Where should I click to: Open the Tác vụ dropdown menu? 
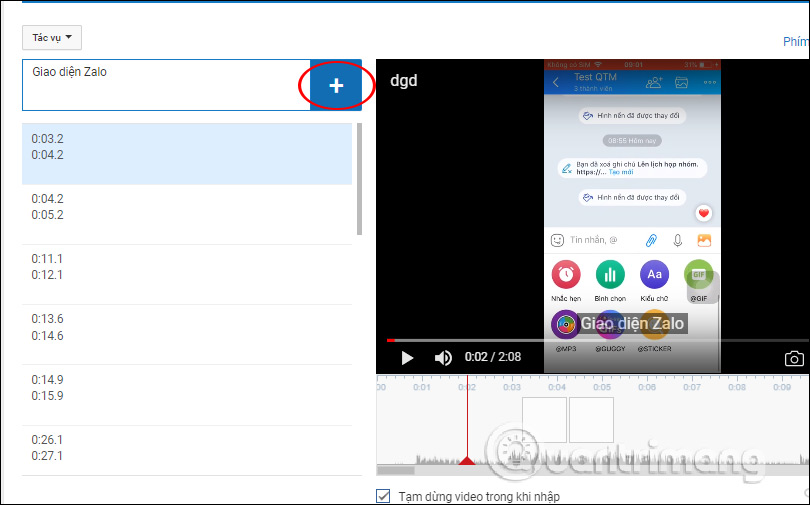point(52,38)
